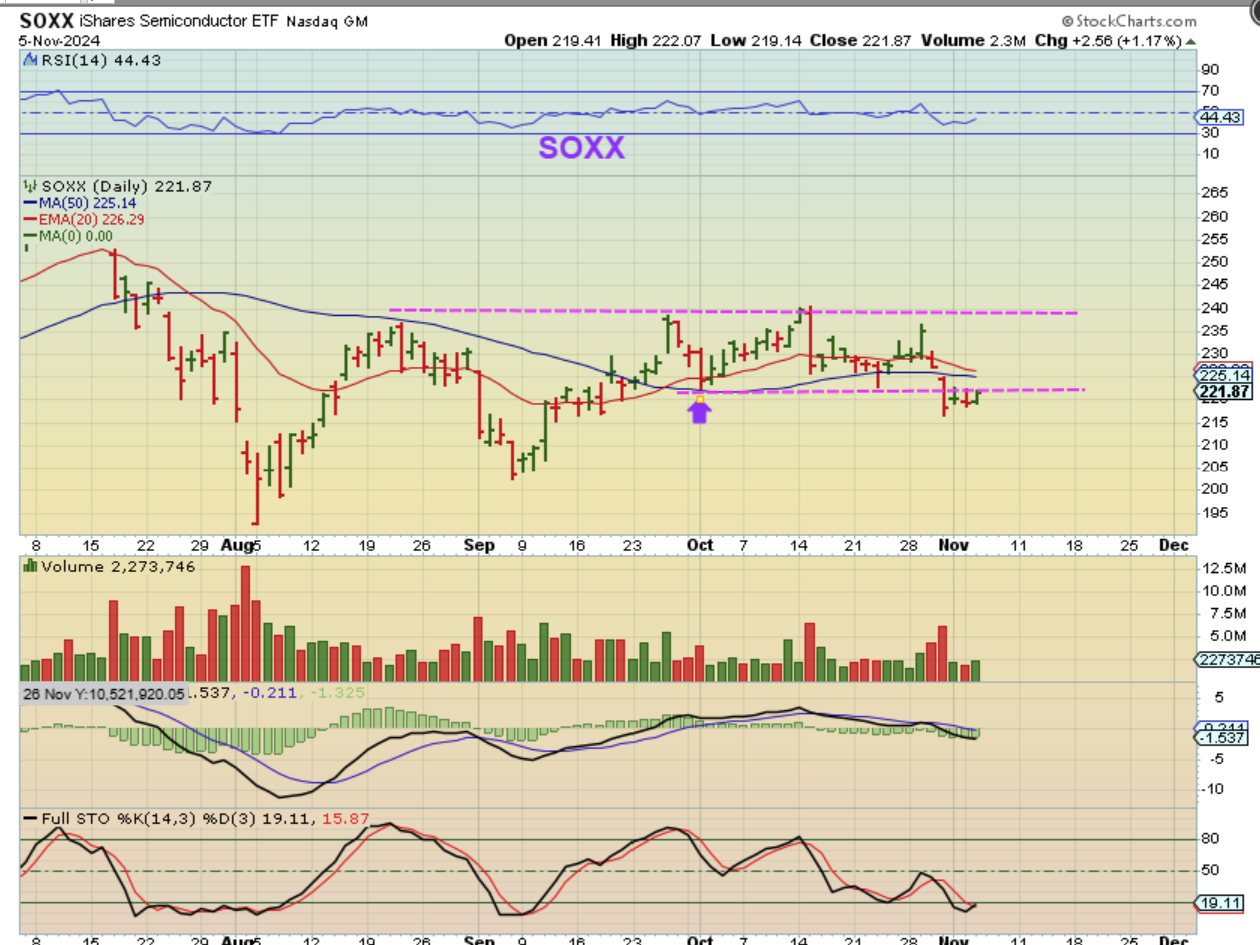Click the 90 RSI axis label
This screenshot has height=945, width=1260.
1210,69
